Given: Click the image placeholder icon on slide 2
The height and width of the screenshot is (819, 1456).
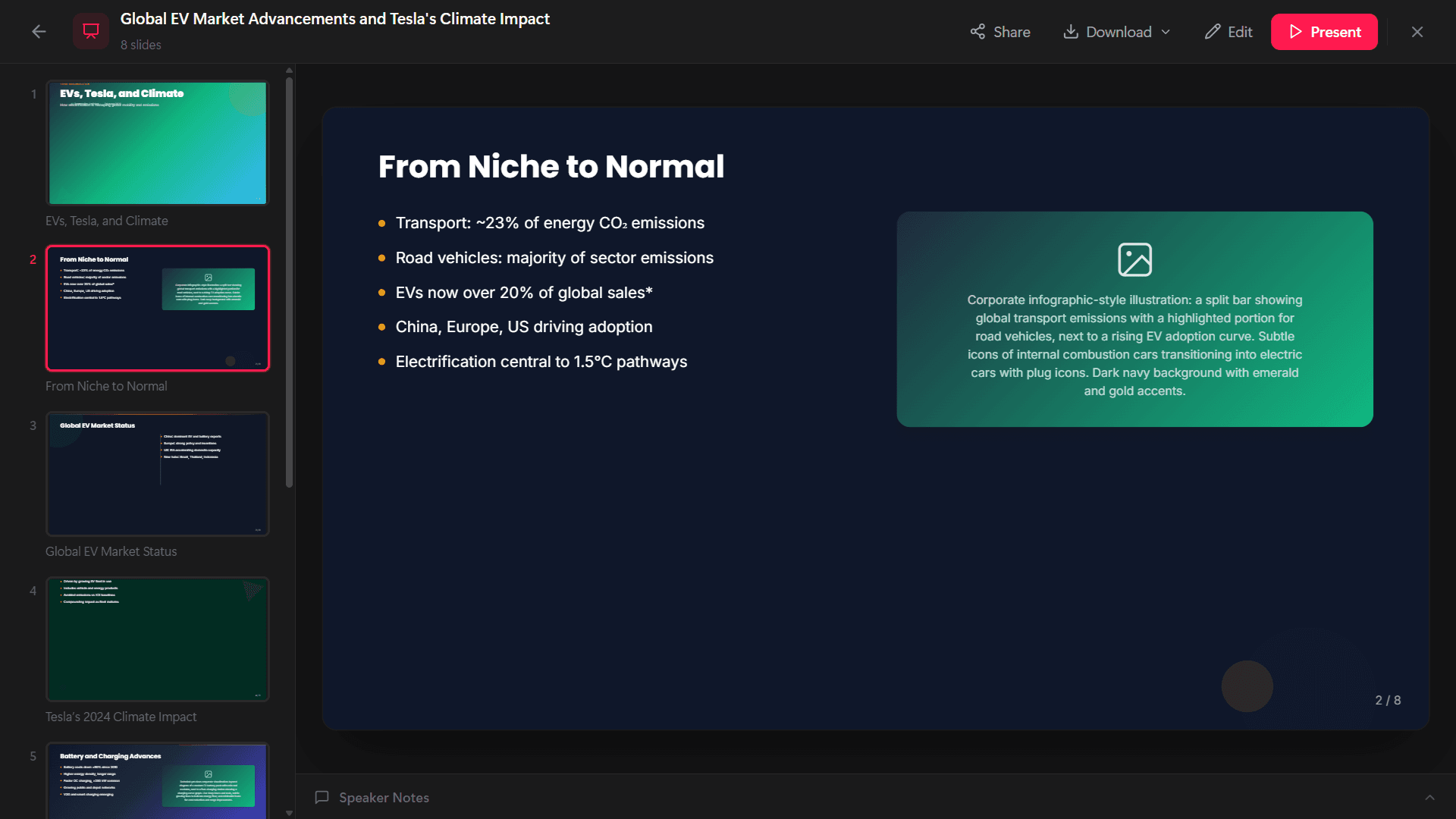Looking at the screenshot, I should [1134, 259].
